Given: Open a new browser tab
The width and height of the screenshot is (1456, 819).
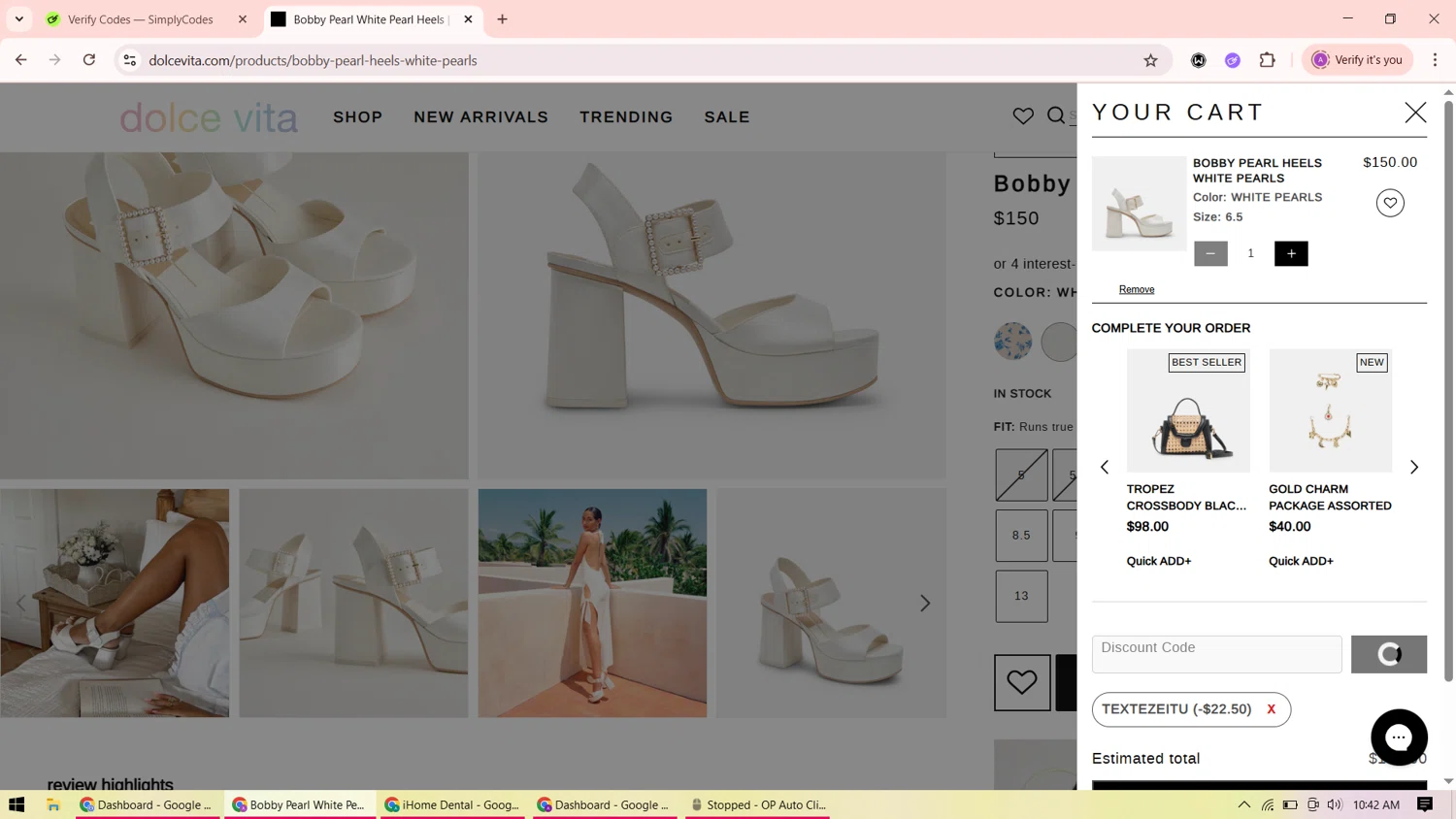Looking at the screenshot, I should (502, 19).
